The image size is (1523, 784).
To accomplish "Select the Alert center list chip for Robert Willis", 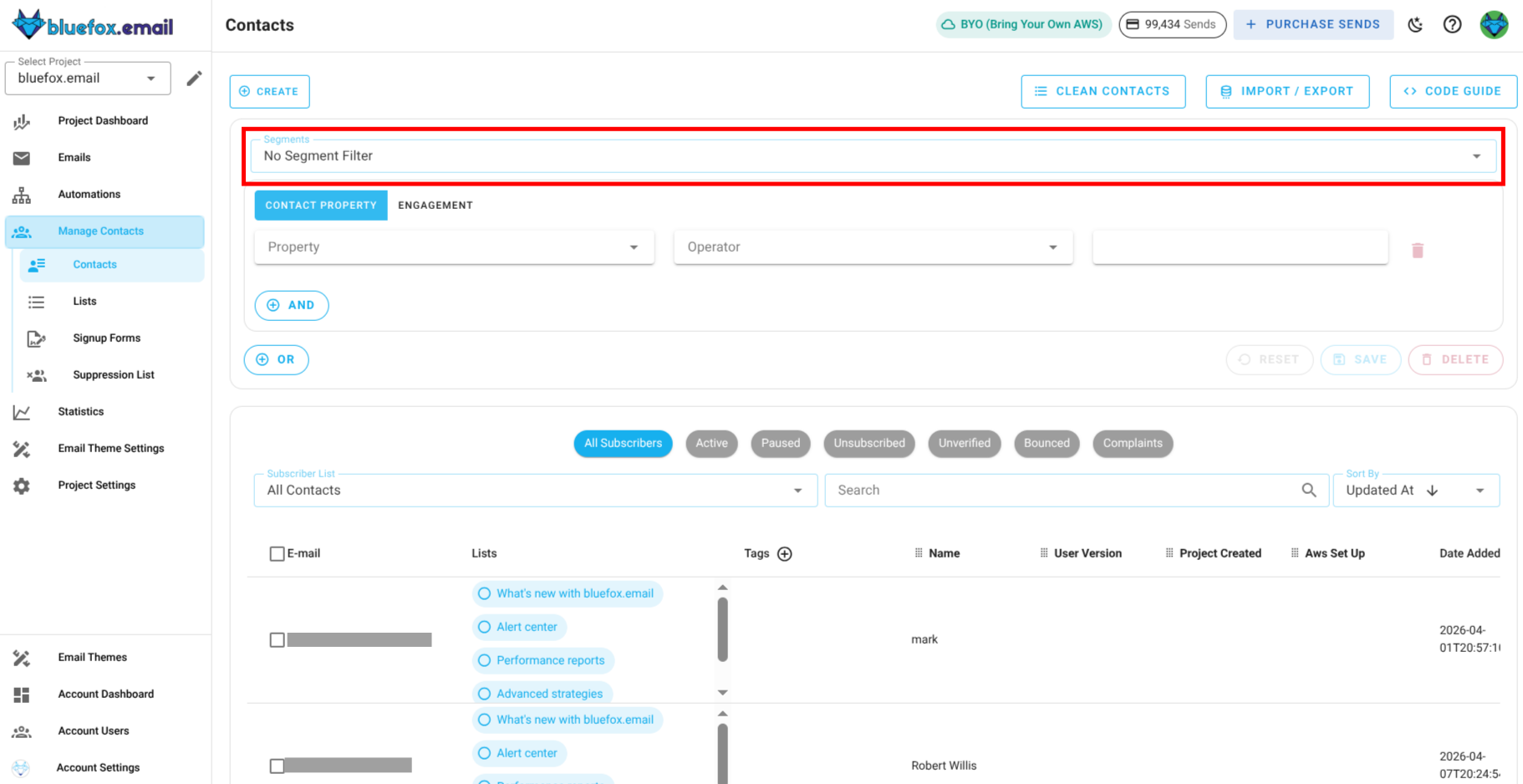I will pos(518,753).
